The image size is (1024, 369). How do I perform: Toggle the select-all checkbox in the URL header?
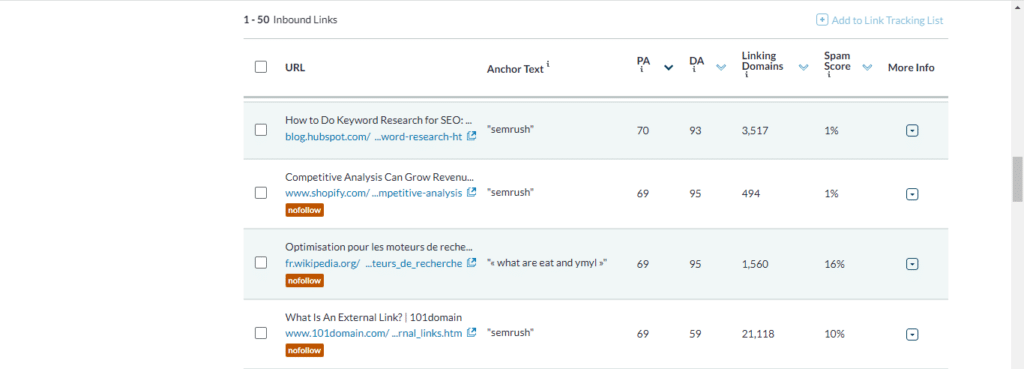[x=261, y=67]
